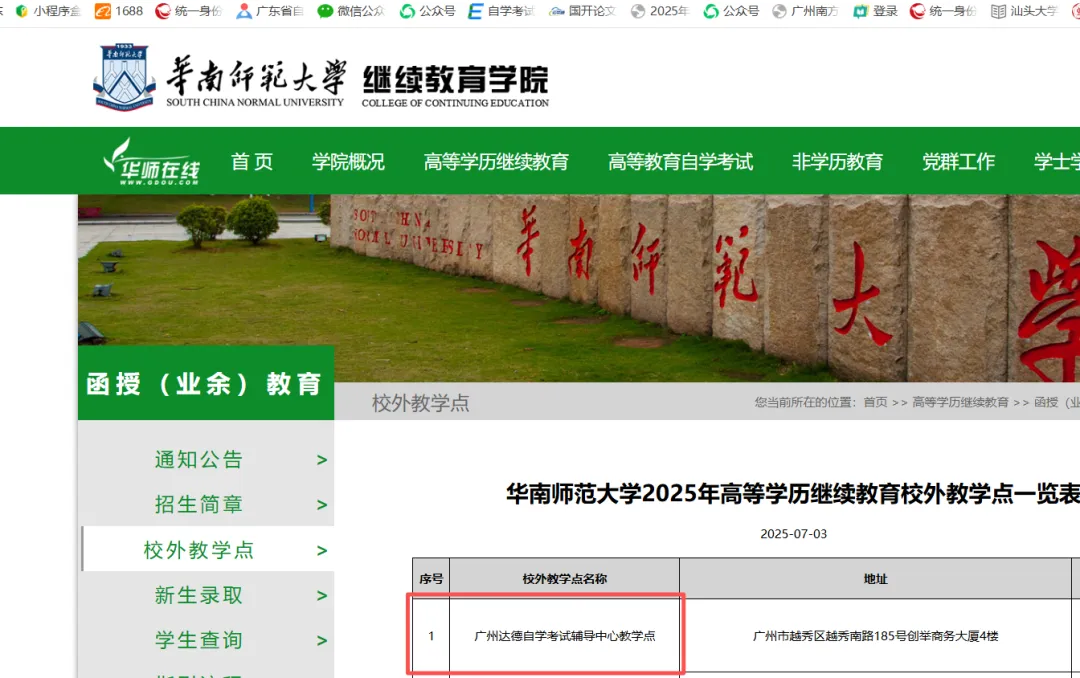Click the 华师在线 logo in the green bar
The image size is (1080, 678).
coord(152,162)
